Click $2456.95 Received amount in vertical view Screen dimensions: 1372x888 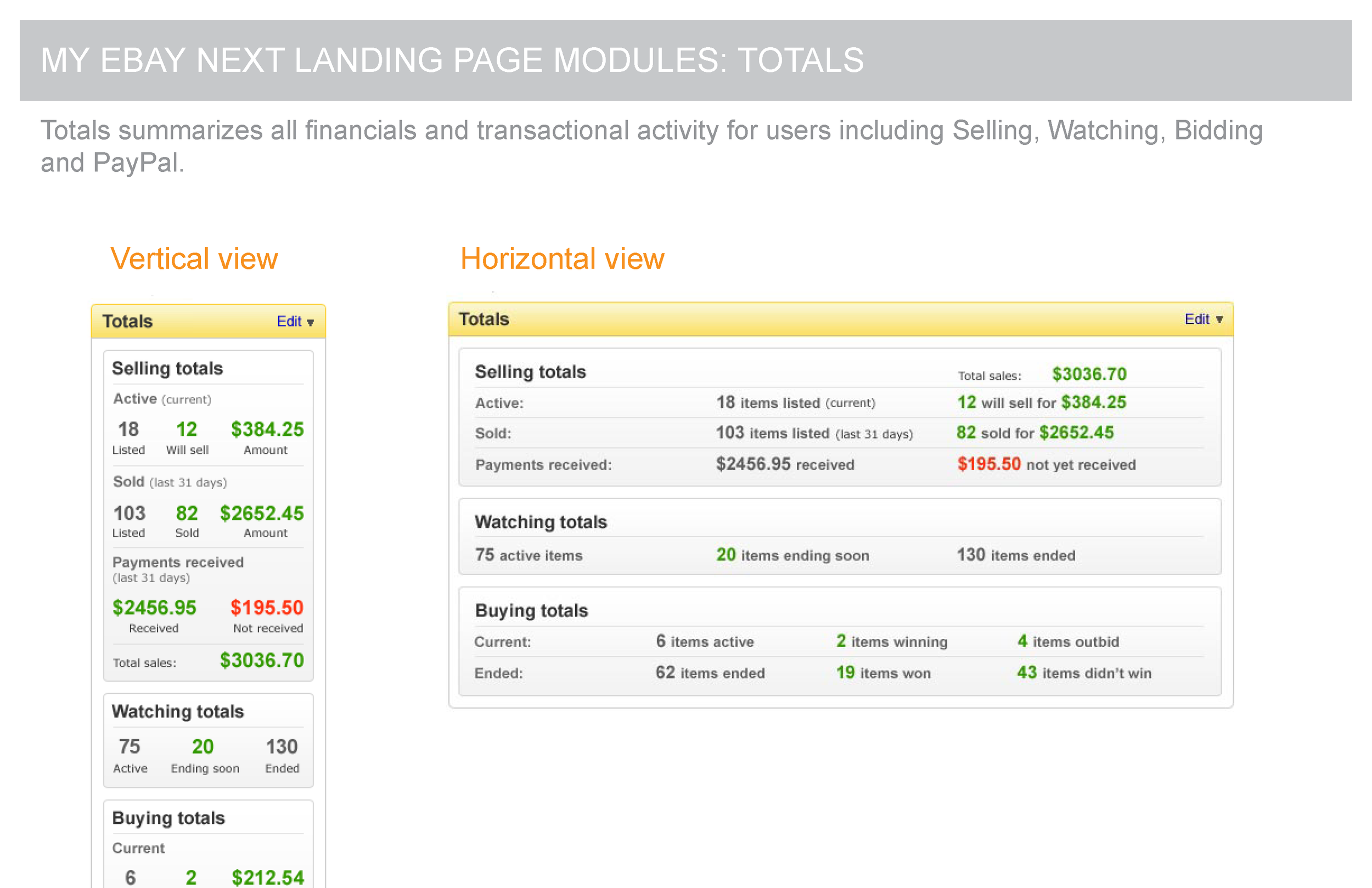[154, 607]
